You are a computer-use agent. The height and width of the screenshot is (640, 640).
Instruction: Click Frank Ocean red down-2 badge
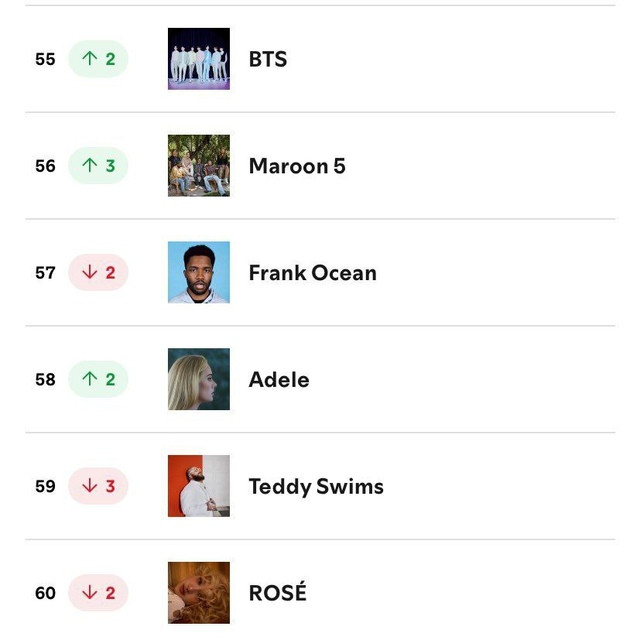click(98, 272)
